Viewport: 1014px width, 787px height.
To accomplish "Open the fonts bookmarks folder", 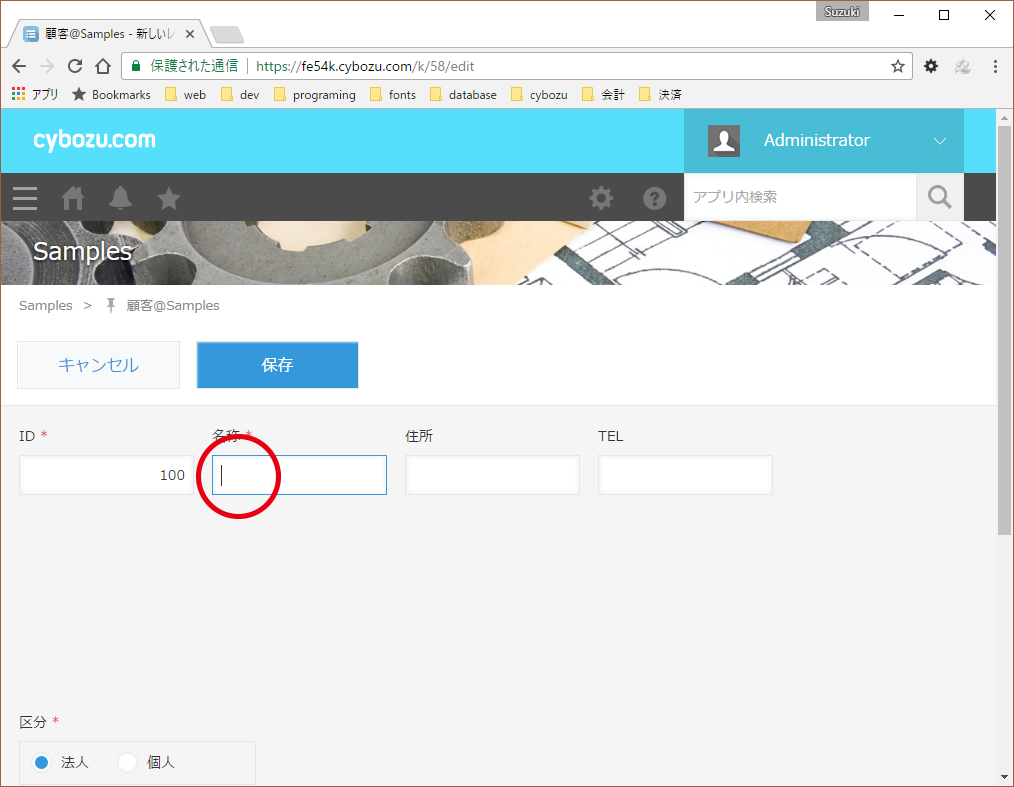I will [x=393, y=94].
